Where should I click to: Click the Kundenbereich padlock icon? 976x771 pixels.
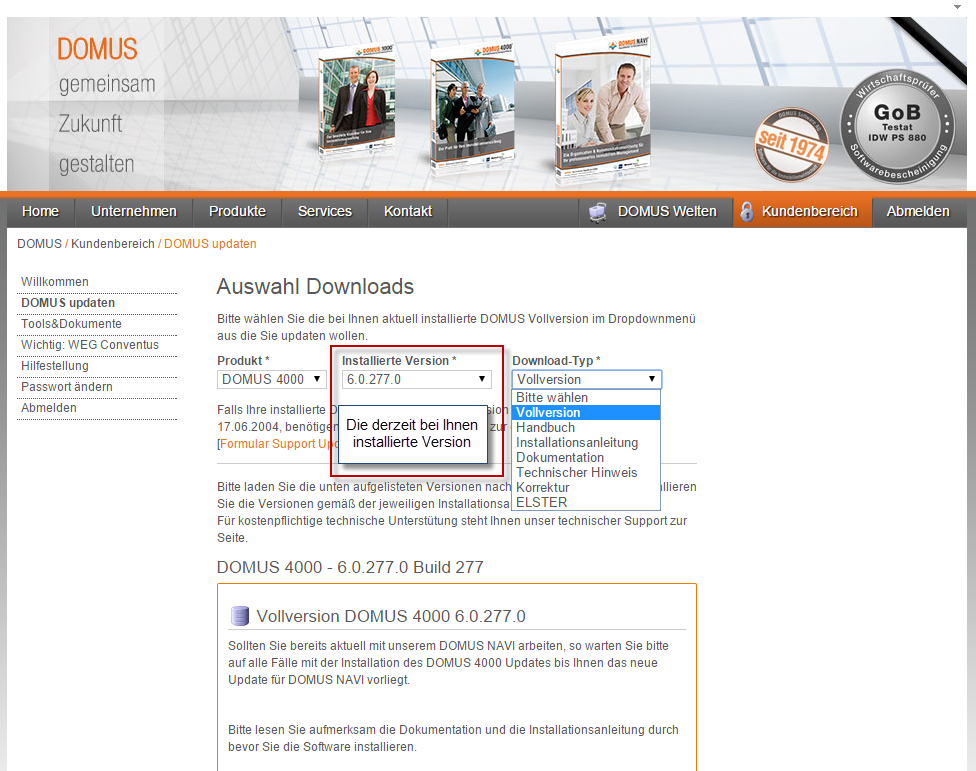(746, 212)
